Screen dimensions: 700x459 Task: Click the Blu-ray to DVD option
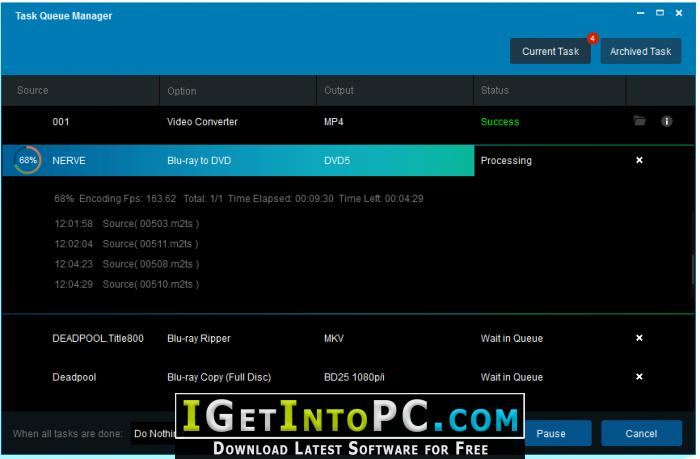pyautogui.click(x=199, y=161)
